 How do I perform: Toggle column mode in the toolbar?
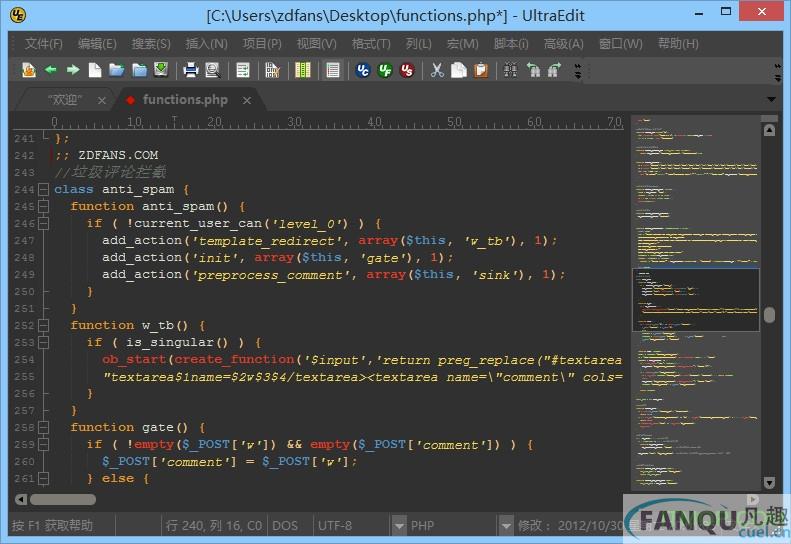pos(303,70)
